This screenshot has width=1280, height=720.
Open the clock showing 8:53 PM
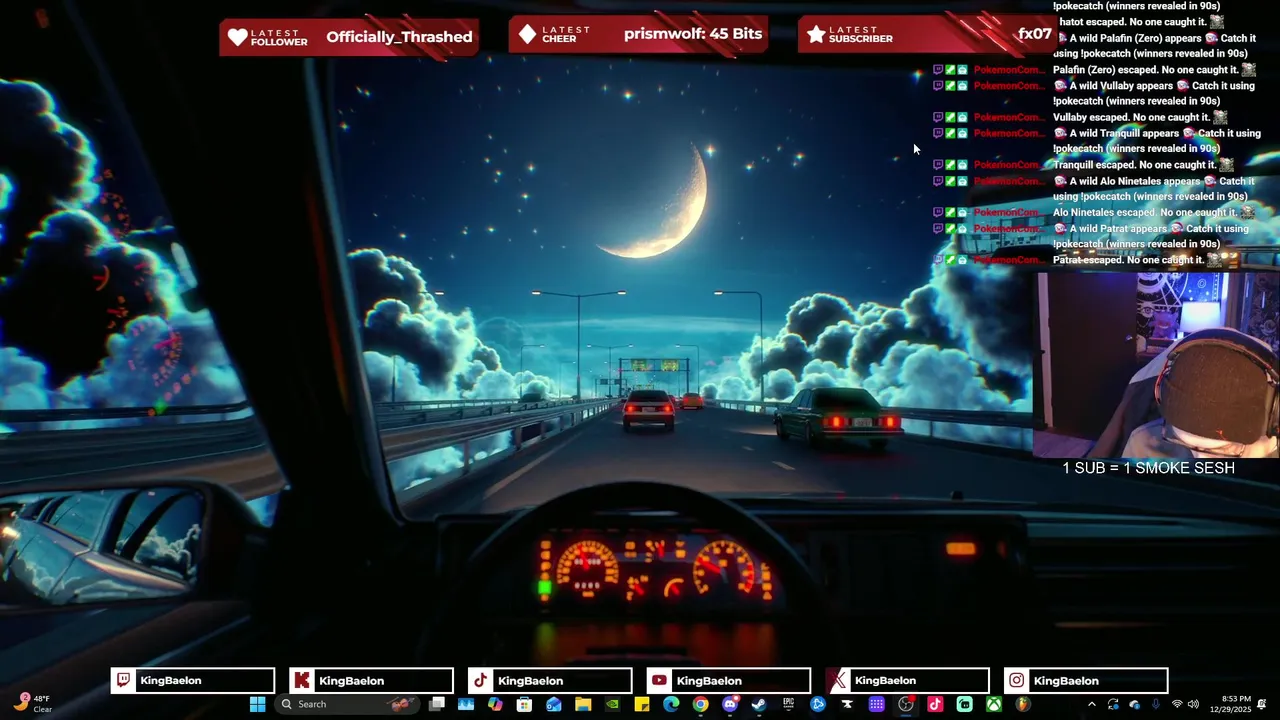1230,704
